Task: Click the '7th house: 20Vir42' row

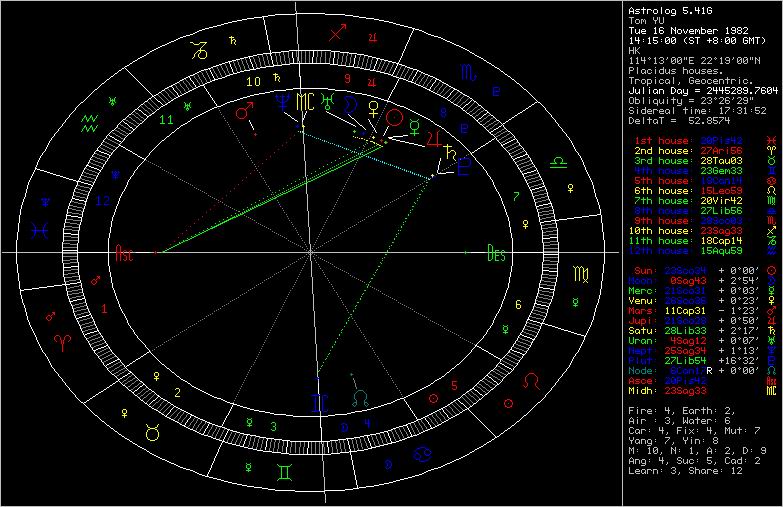Action: pos(705,201)
